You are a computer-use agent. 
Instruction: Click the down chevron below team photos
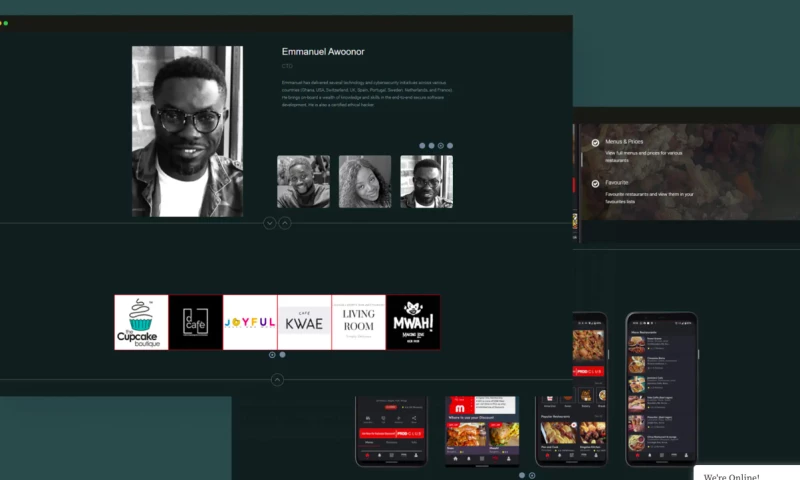tap(269, 223)
